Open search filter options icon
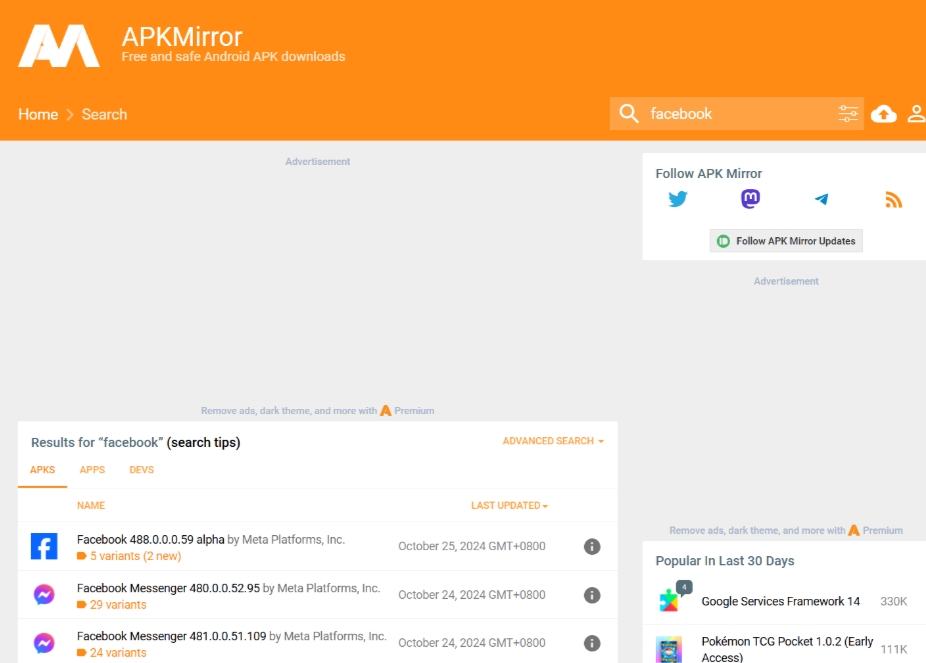 848,113
